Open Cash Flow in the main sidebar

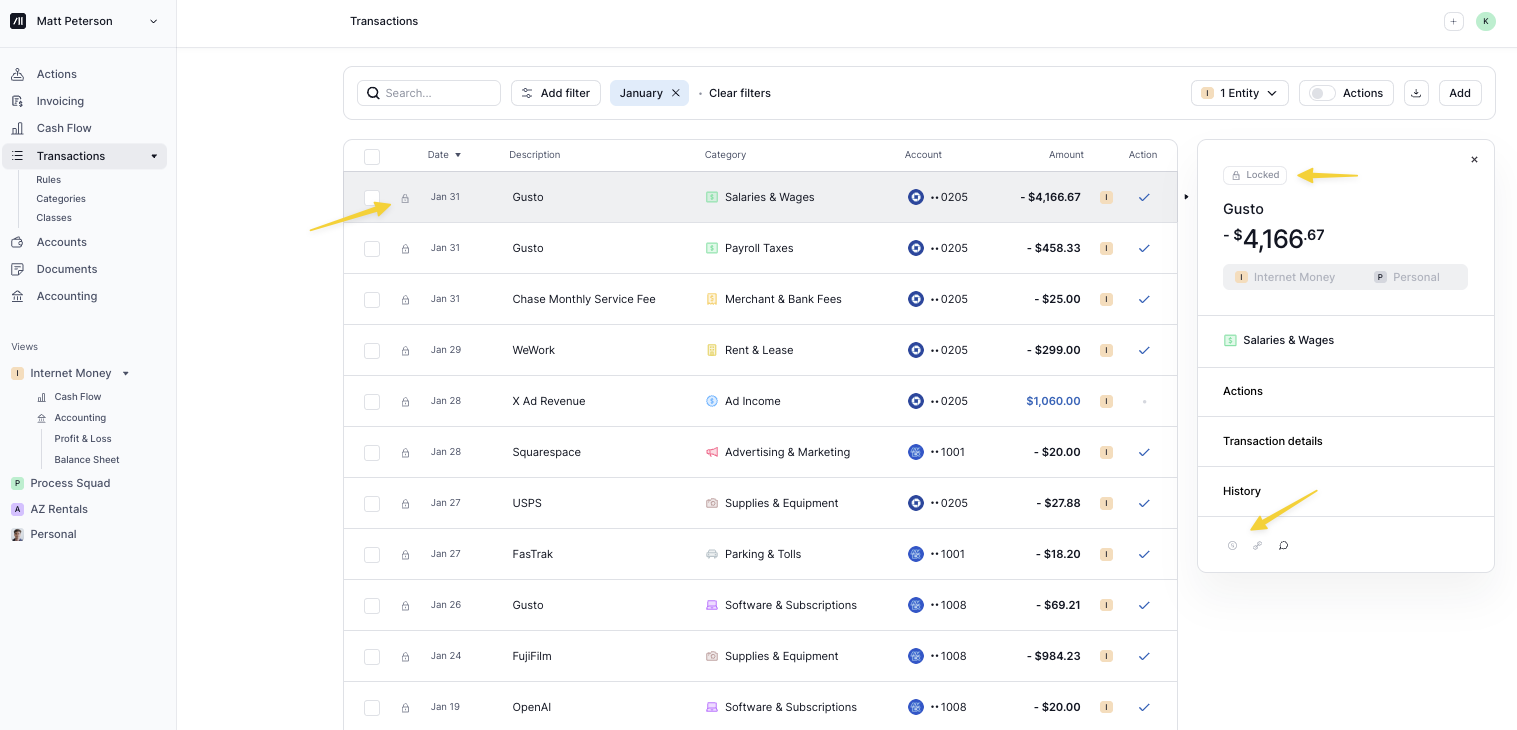tap(64, 128)
